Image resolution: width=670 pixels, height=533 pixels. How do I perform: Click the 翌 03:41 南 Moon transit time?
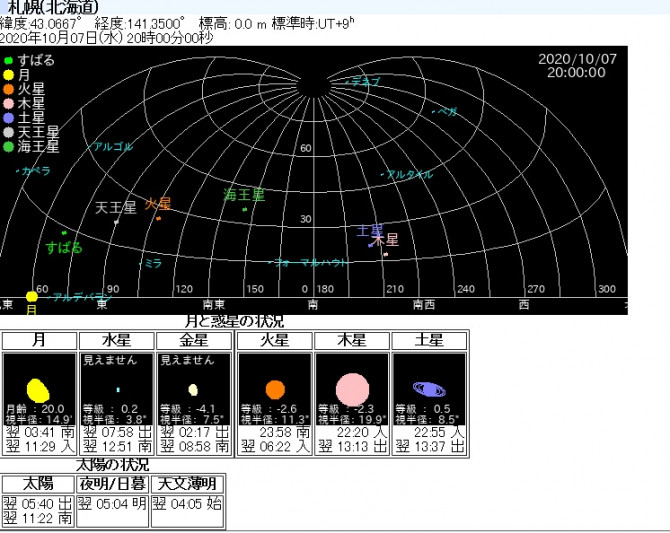tap(41, 432)
